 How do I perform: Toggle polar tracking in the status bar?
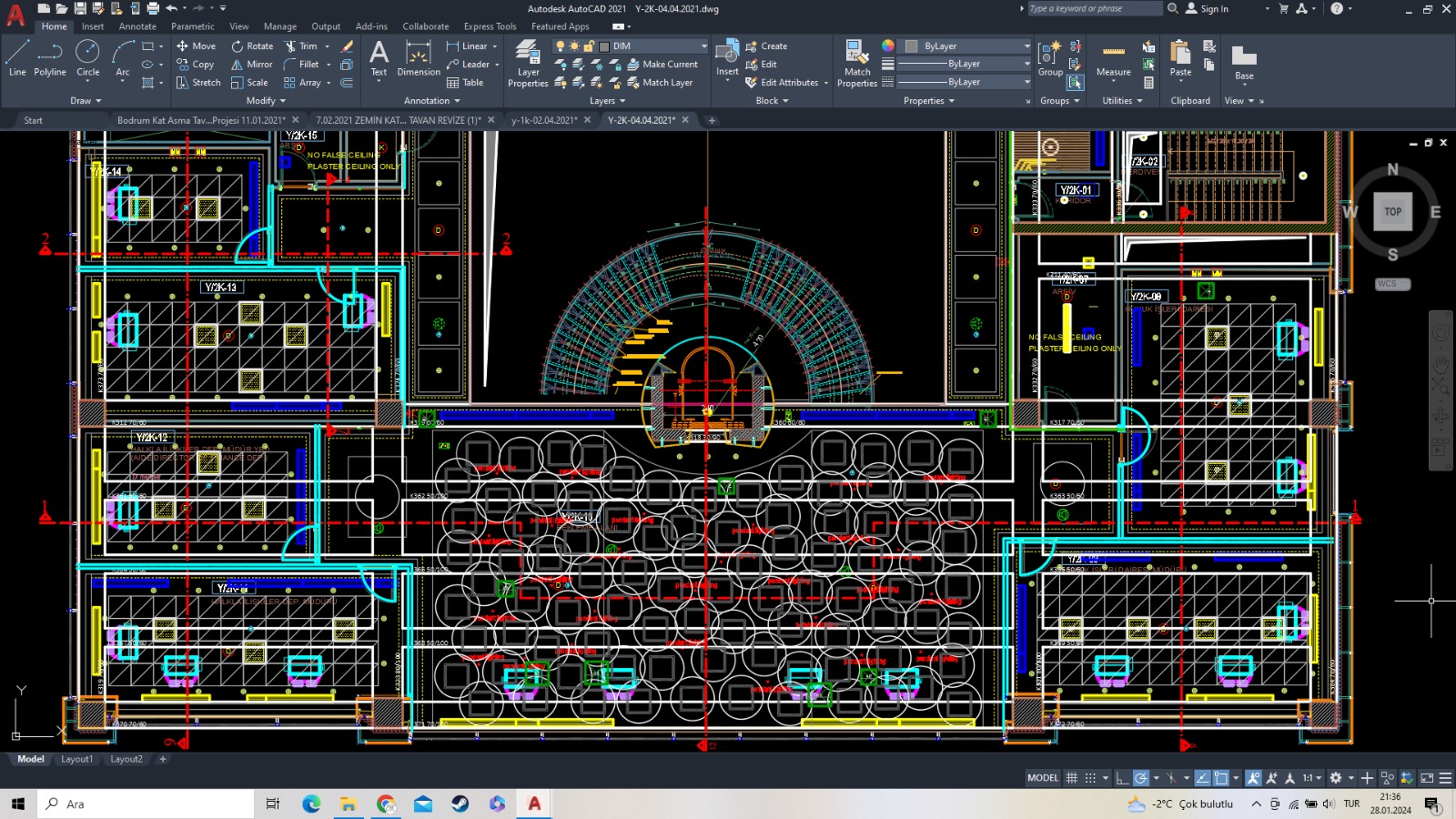click(x=1141, y=778)
